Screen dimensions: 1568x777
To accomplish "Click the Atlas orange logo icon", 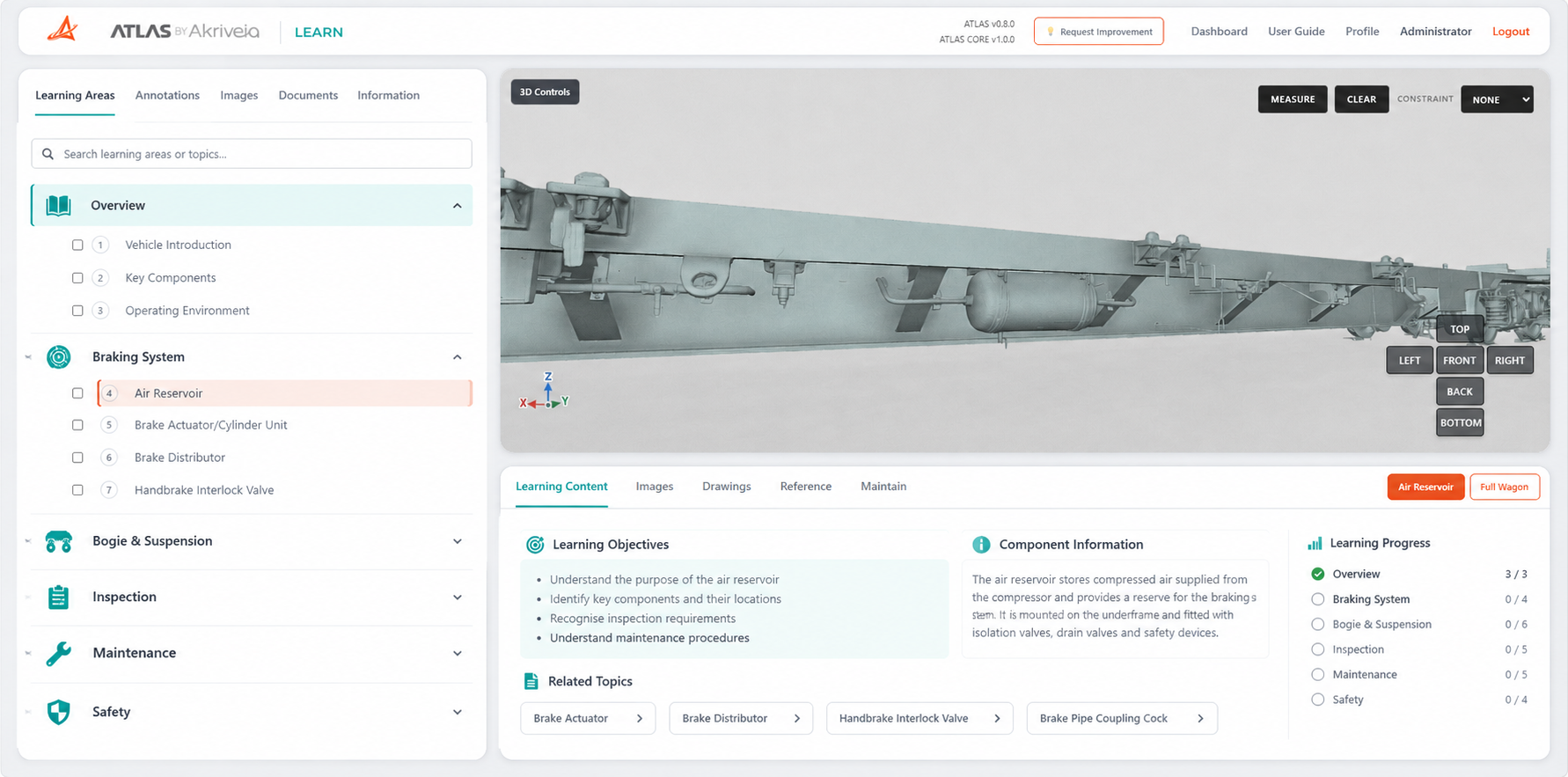I will click(62, 30).
